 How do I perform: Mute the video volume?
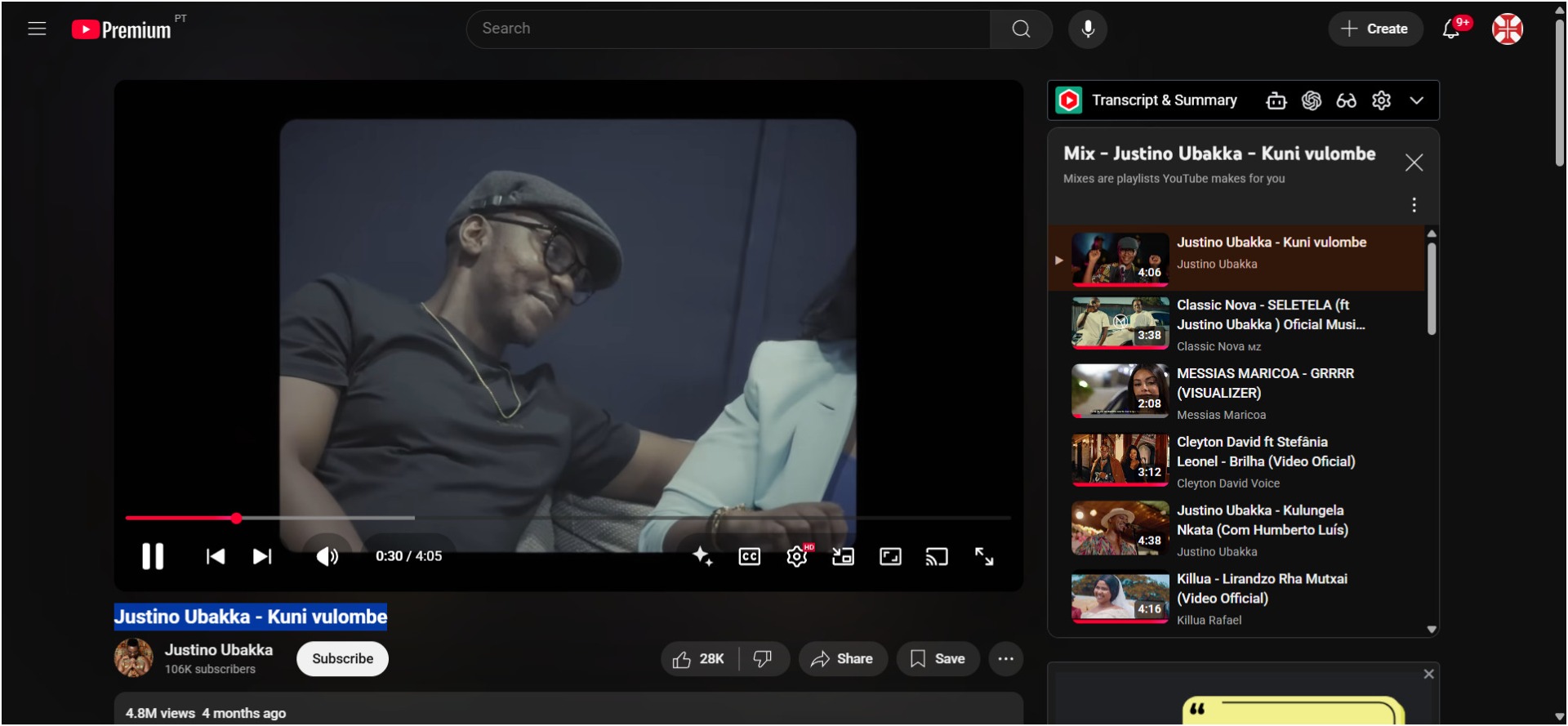[327, 557]
